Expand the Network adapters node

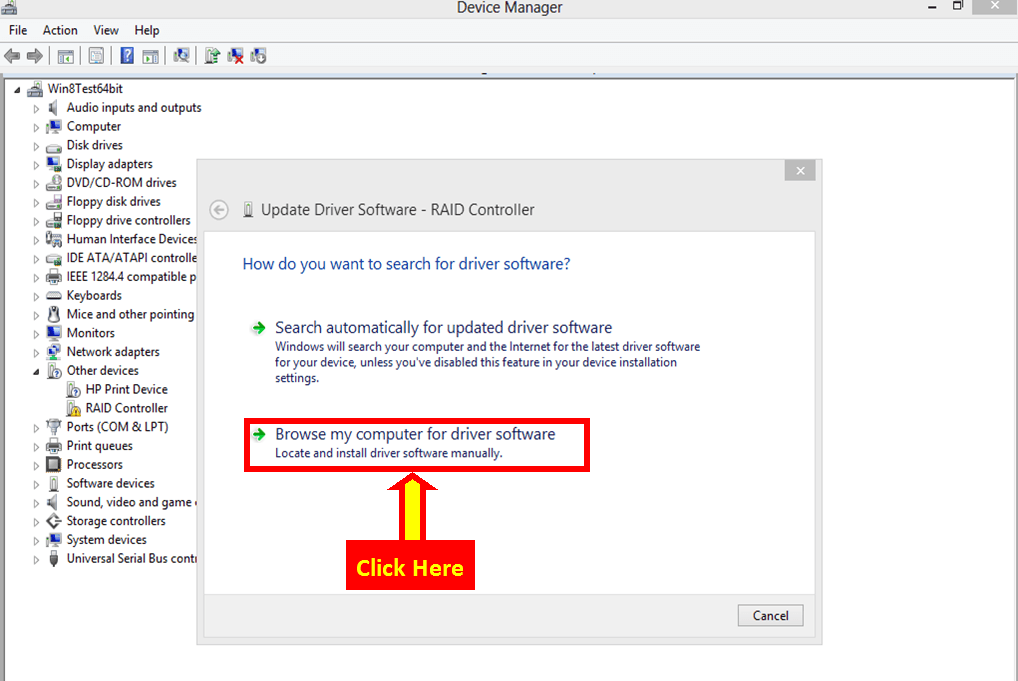coord(37,353)
